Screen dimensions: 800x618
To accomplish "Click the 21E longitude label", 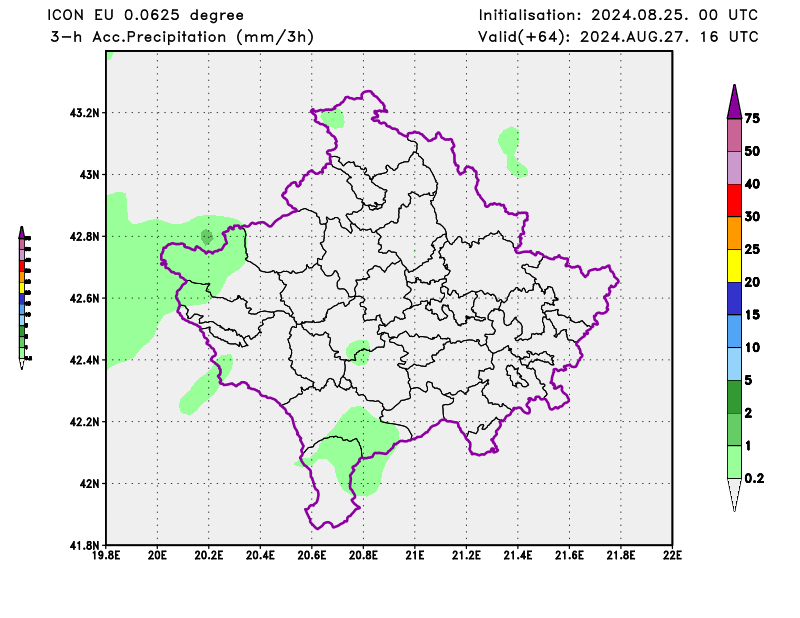I will coord(415,555).
